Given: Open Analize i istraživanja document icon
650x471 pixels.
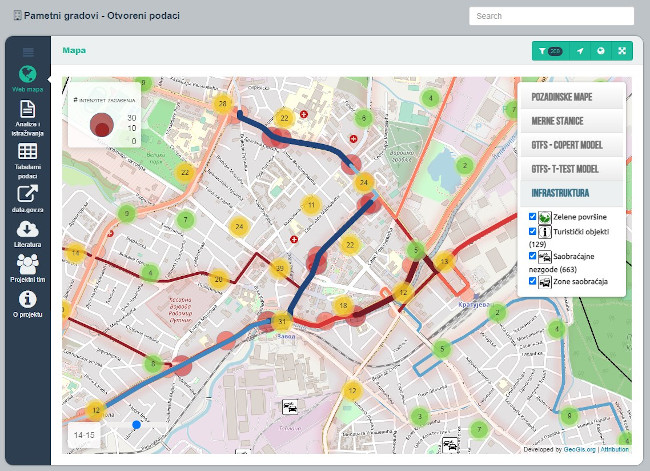Looking at the screenshot, I should [28, 111].
